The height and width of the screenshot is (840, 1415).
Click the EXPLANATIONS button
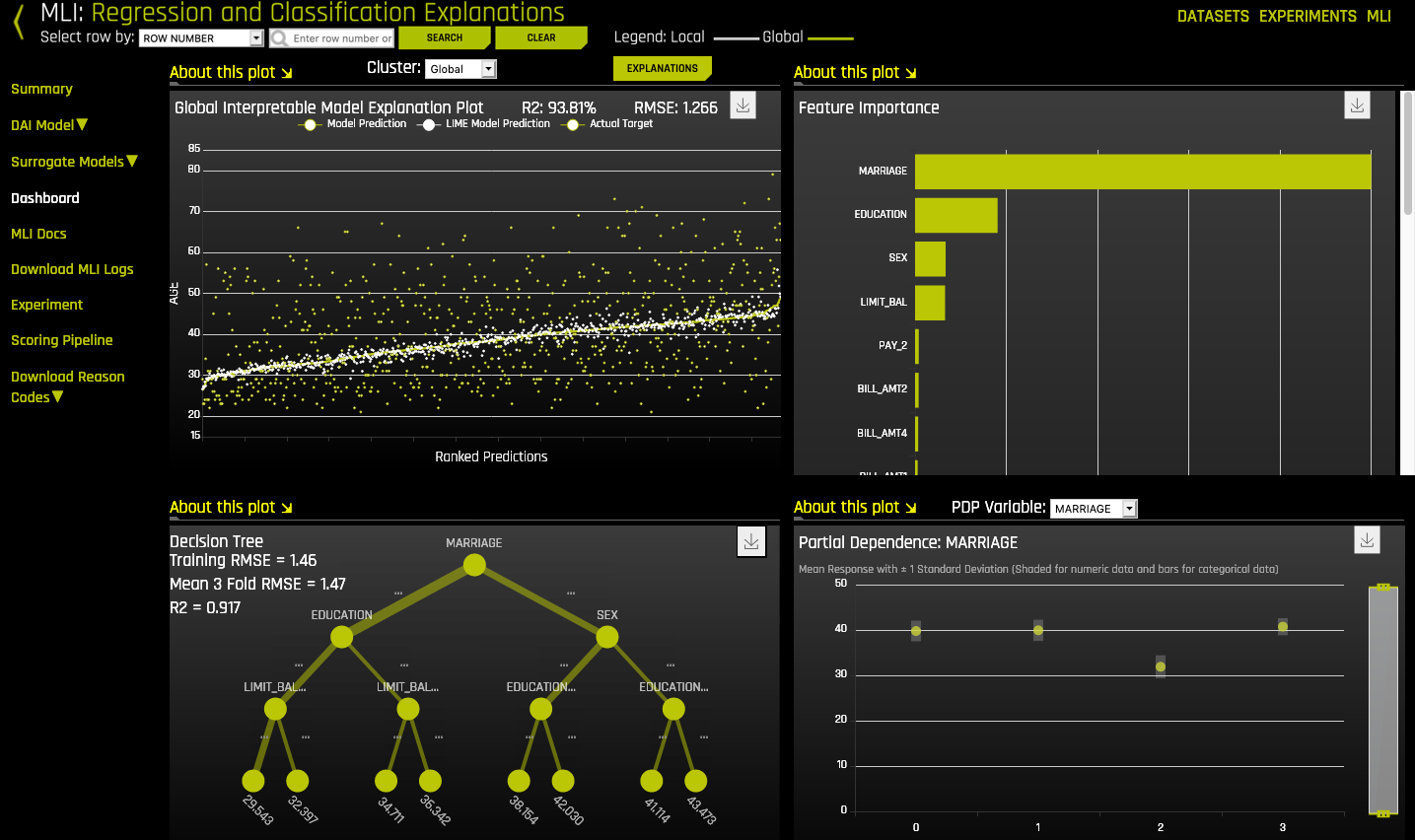(x=663, y=68)
